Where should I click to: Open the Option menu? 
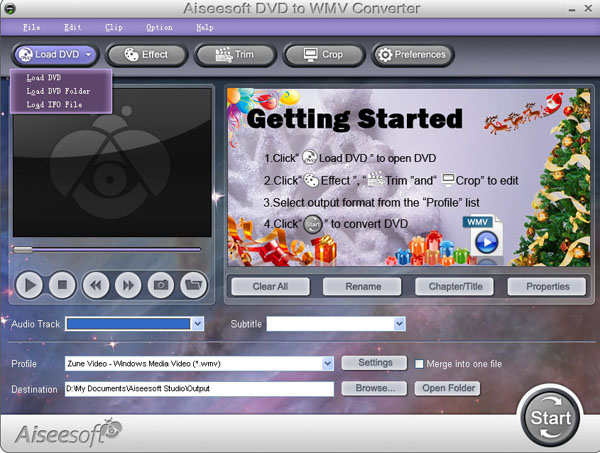pyautogui.click(x=159, y=28)
